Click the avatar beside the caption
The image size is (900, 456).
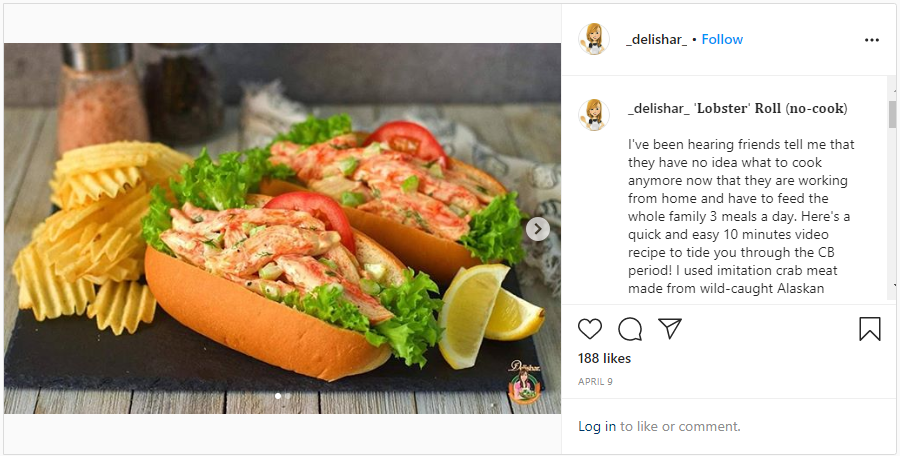[594, 114]
